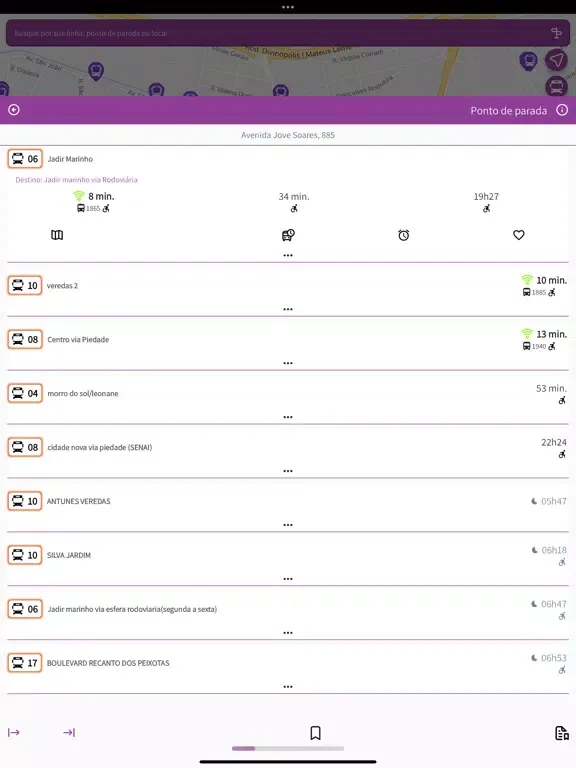Click the cidade nova via piedade (SENAI) name
Image resolution: width=576 pixels, height=768 pixels.
(x=99, y=447)
